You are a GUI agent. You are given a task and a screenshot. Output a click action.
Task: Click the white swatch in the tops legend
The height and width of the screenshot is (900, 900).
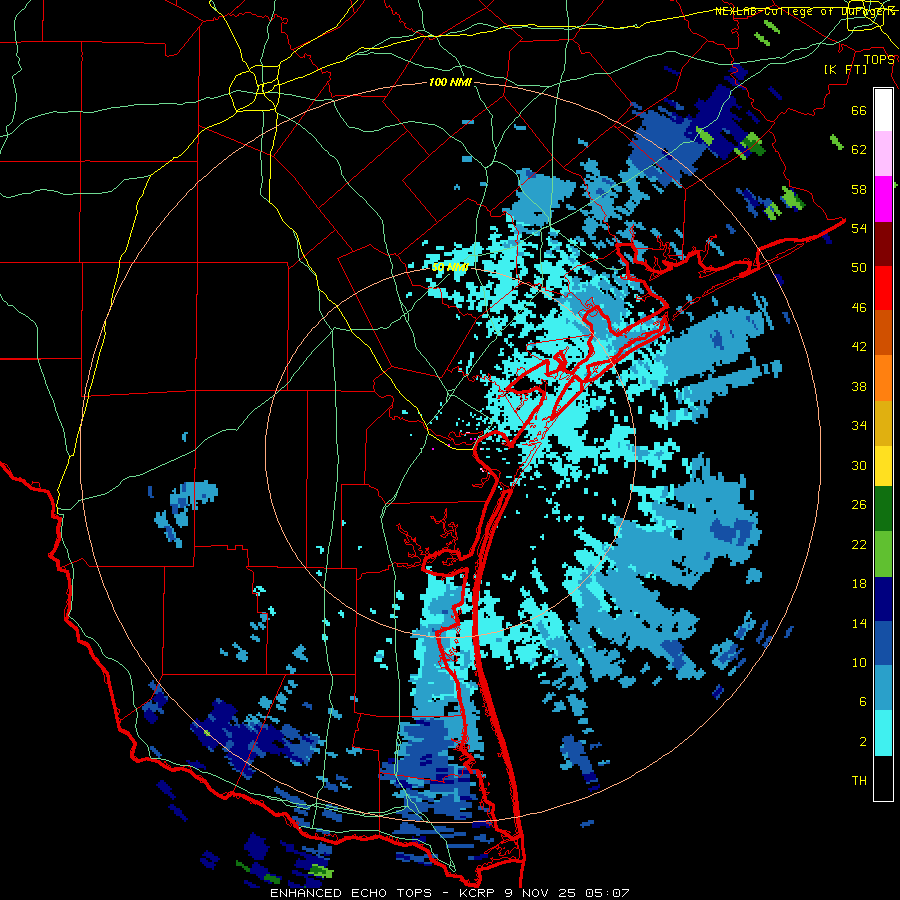[x=883, y=110]
